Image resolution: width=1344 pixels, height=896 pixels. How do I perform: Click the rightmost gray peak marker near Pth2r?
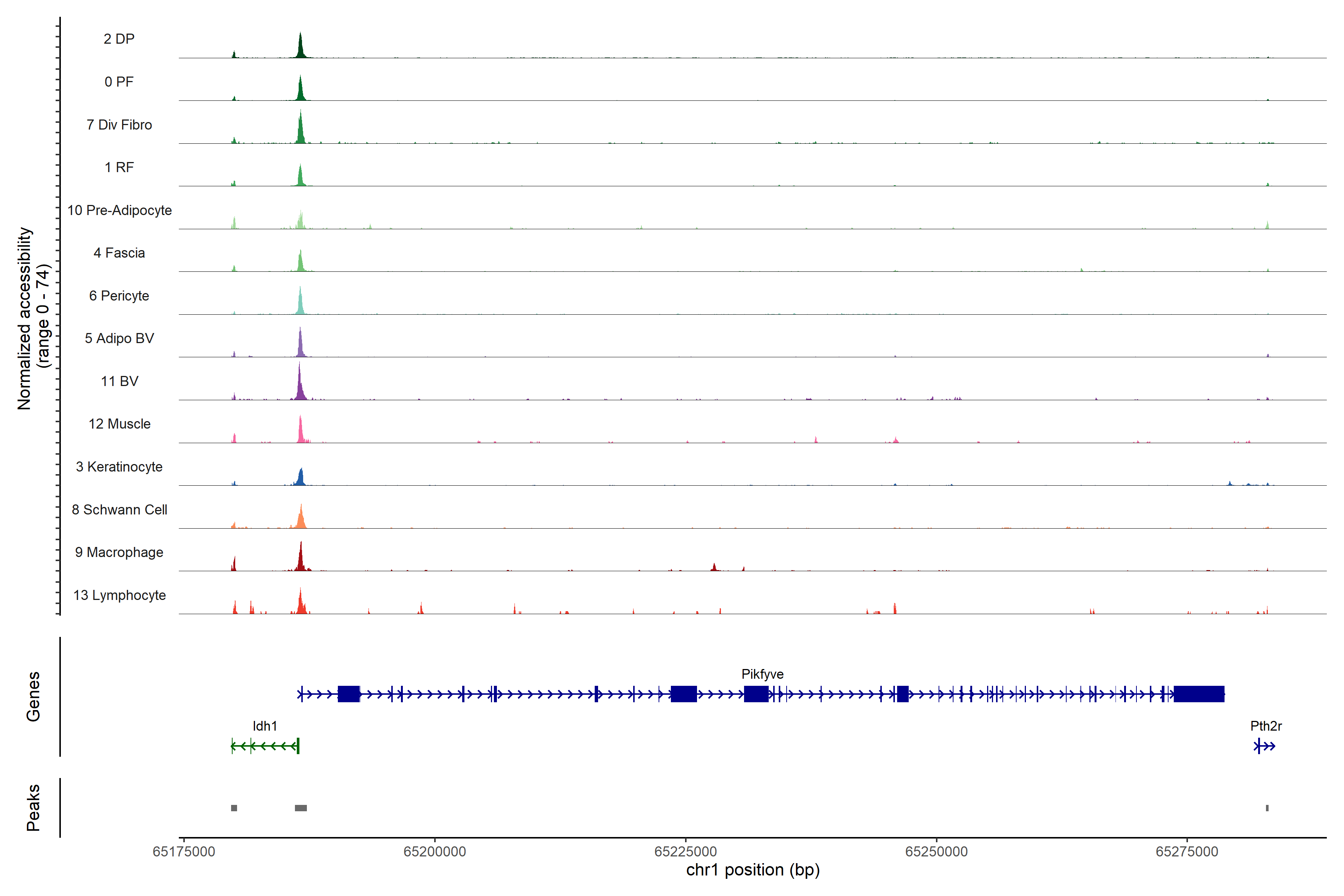[x=1267, y=808]
